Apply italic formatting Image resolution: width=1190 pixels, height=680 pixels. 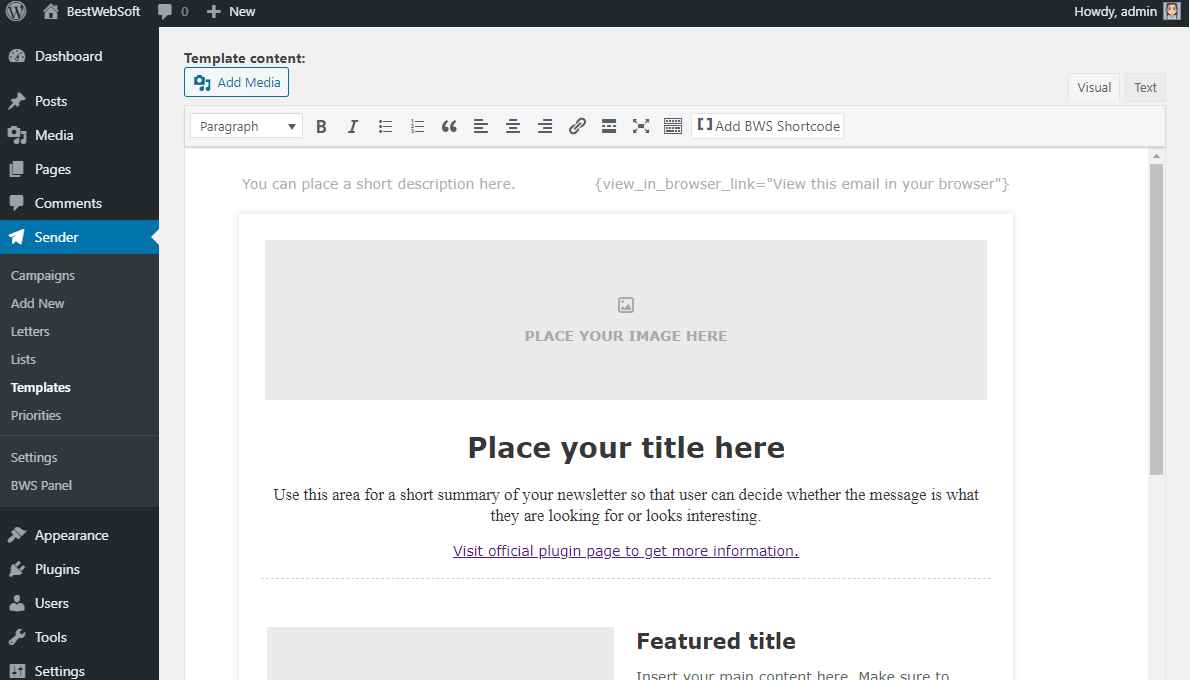353,126
